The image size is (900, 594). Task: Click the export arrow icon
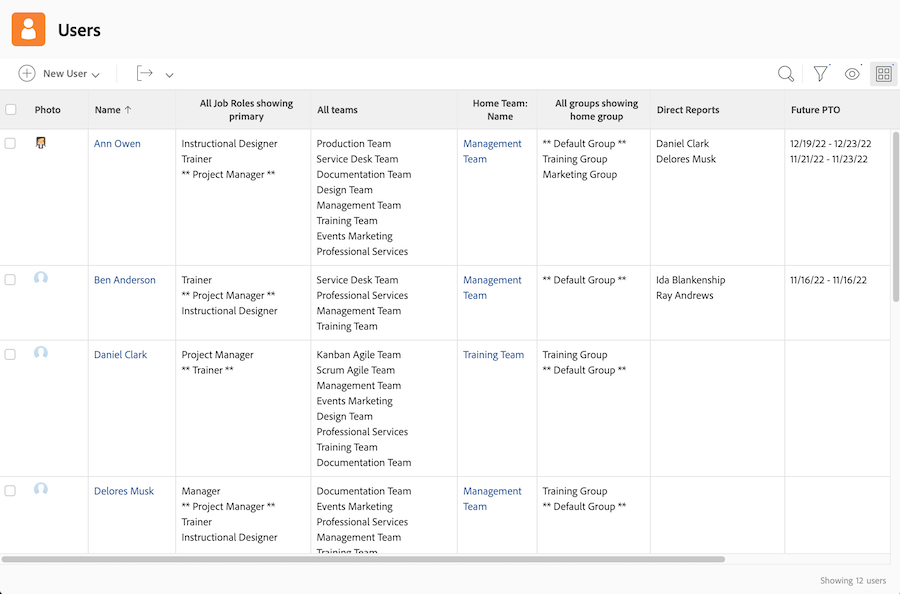click(145, 73)
